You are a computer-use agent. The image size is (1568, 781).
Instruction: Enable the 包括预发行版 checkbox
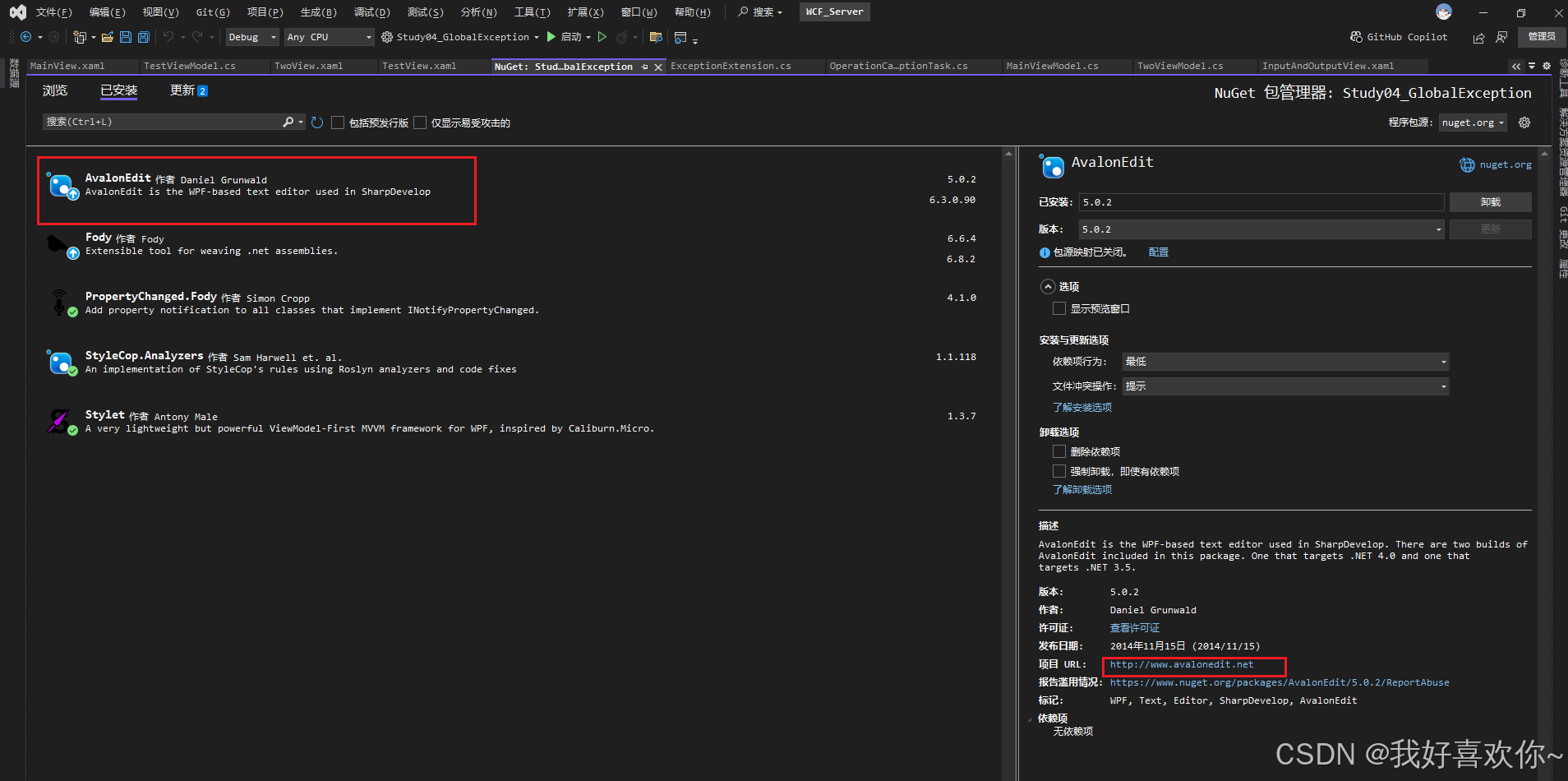(338, 122)
